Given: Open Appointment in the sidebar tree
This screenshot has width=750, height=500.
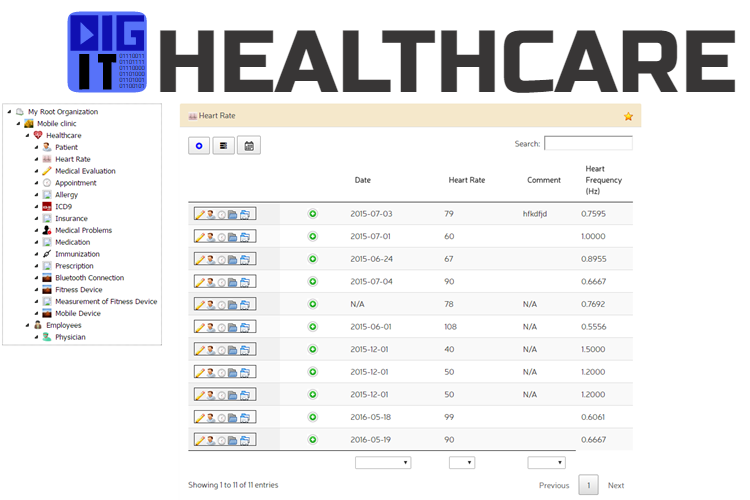Looking at the screenshot, I should tap(76, 183).
